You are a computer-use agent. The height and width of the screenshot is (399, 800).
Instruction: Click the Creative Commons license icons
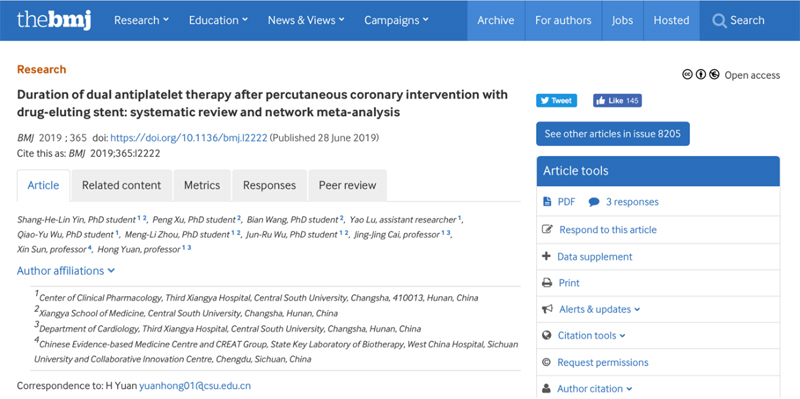pos(701,75)
